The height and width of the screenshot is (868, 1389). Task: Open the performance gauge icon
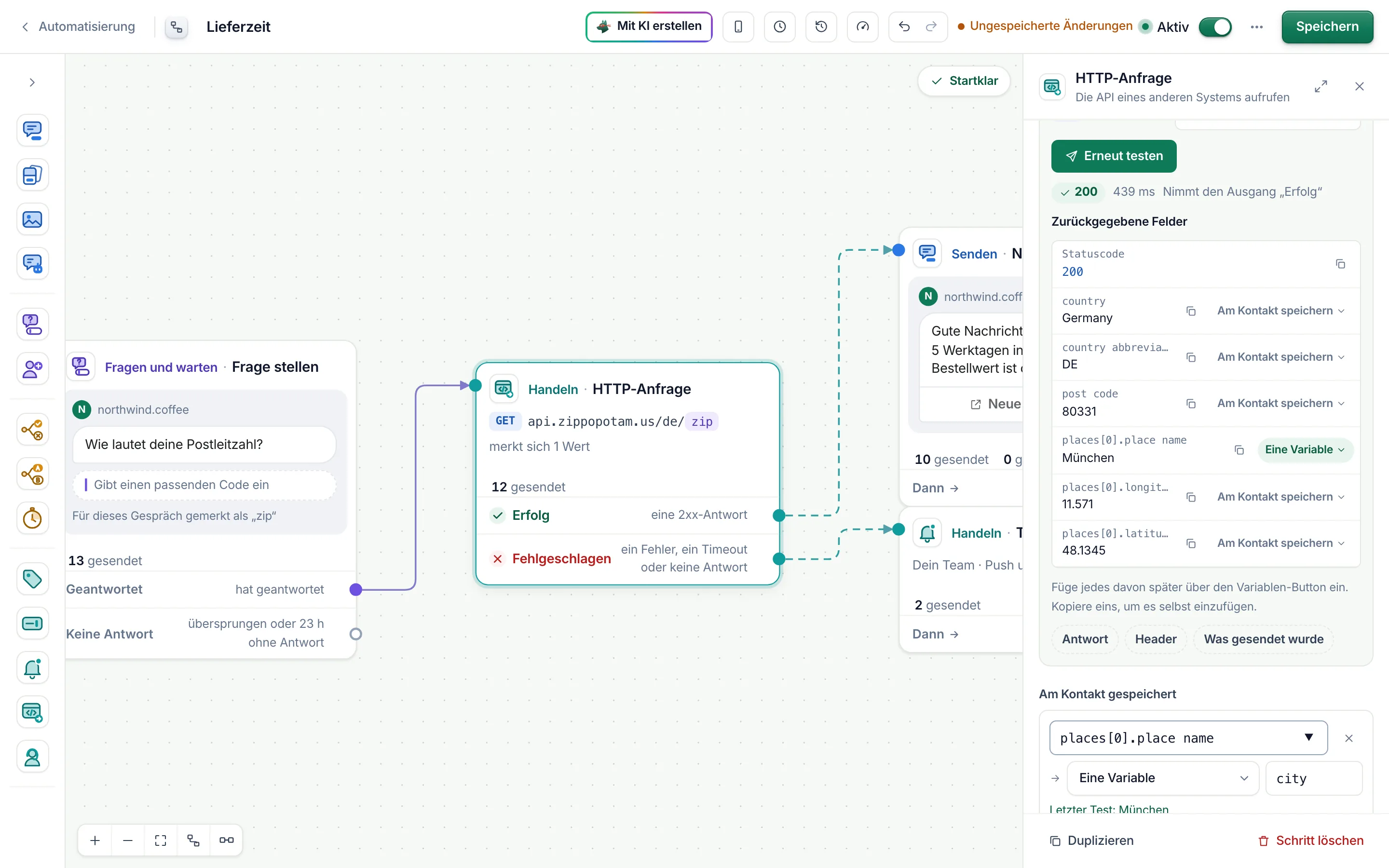pos(862,27)
